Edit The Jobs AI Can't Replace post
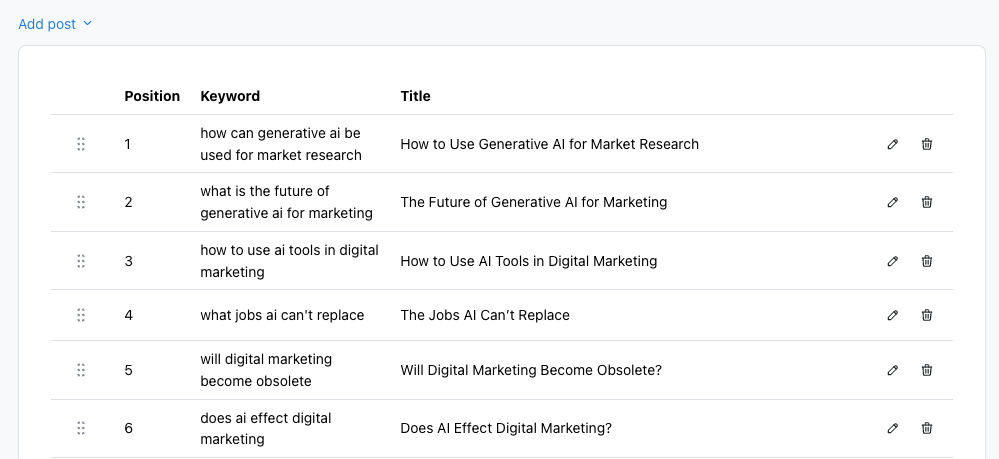Image resolution: width=999 pixels, height=459 pixels. (893, 315)
